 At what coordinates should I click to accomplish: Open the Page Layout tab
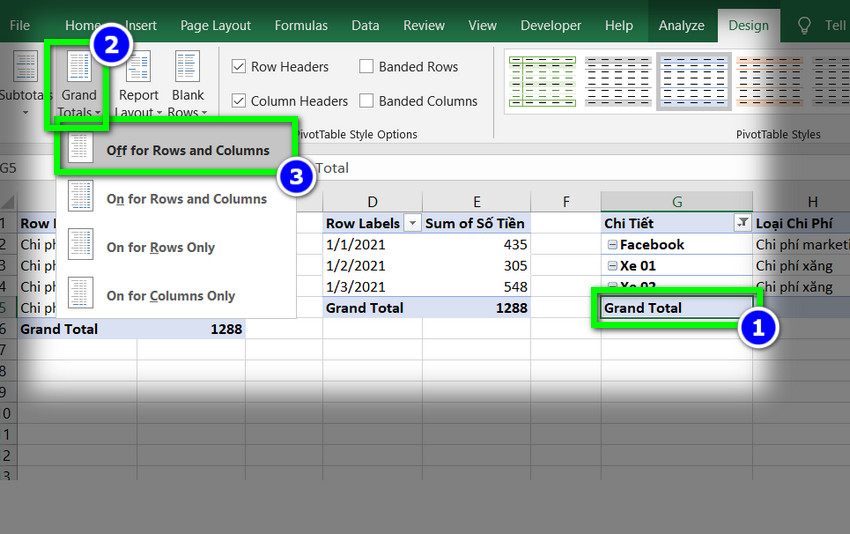pos(215,25)
